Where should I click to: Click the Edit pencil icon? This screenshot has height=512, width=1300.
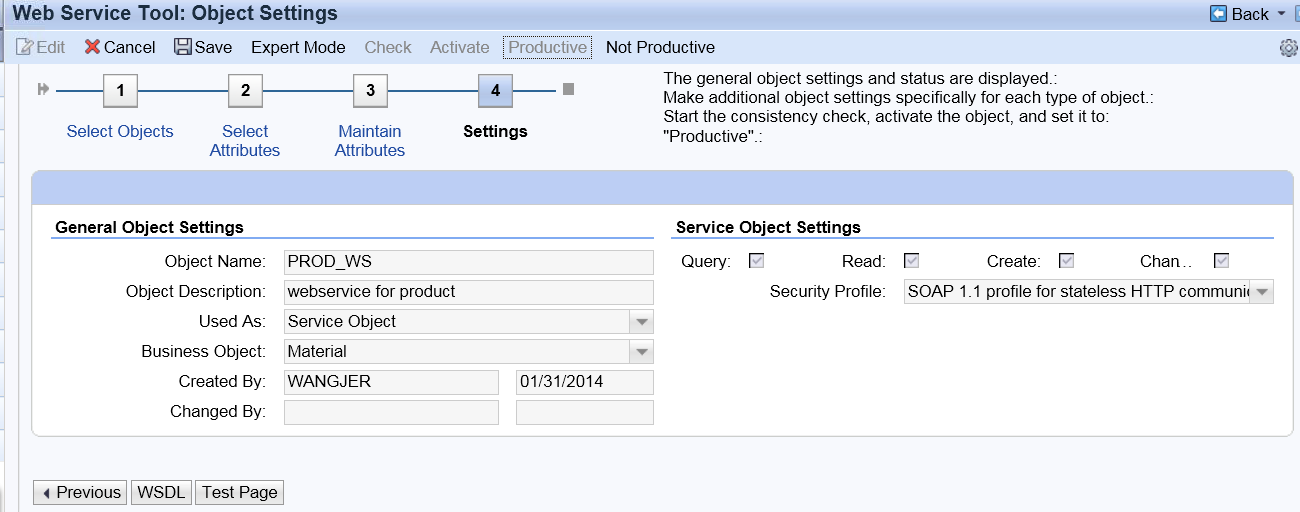(25, 47)
